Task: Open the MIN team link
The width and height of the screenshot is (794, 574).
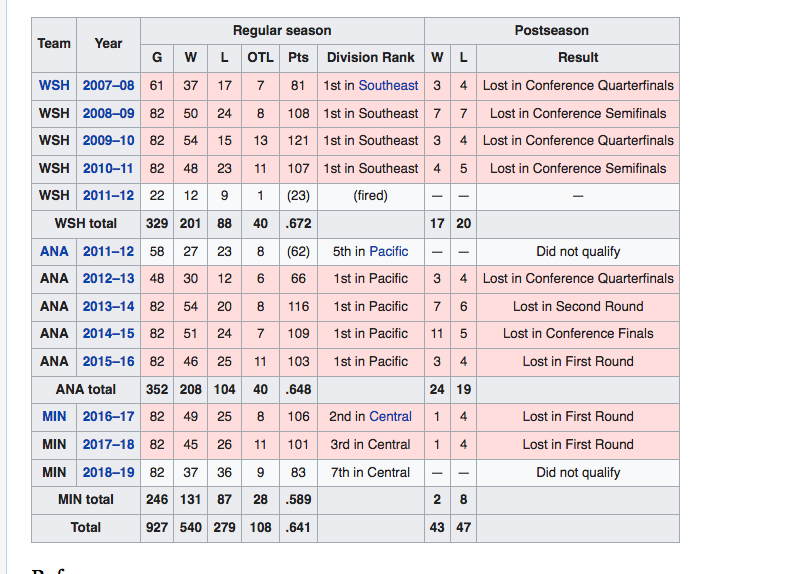Action: tap(54, 417)
